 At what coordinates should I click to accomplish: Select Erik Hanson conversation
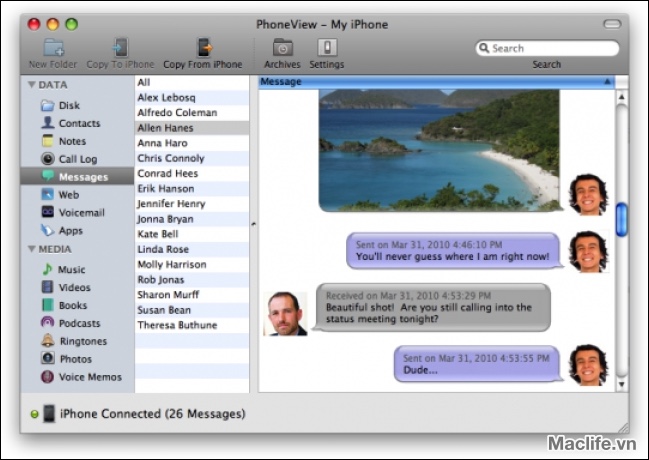click(x=192, y=189)
